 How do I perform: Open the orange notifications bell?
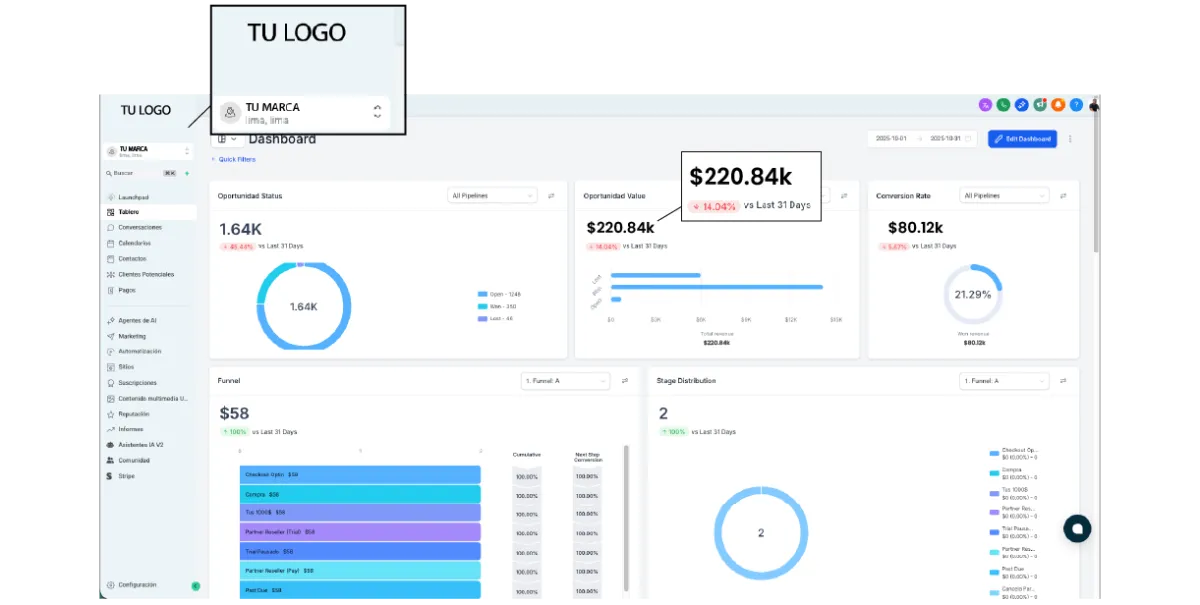click(x=1058, y=104)
